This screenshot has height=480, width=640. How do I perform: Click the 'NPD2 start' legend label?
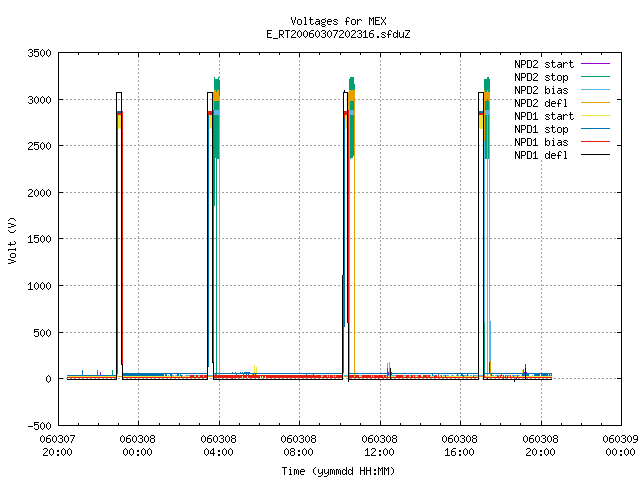(544, 64)
